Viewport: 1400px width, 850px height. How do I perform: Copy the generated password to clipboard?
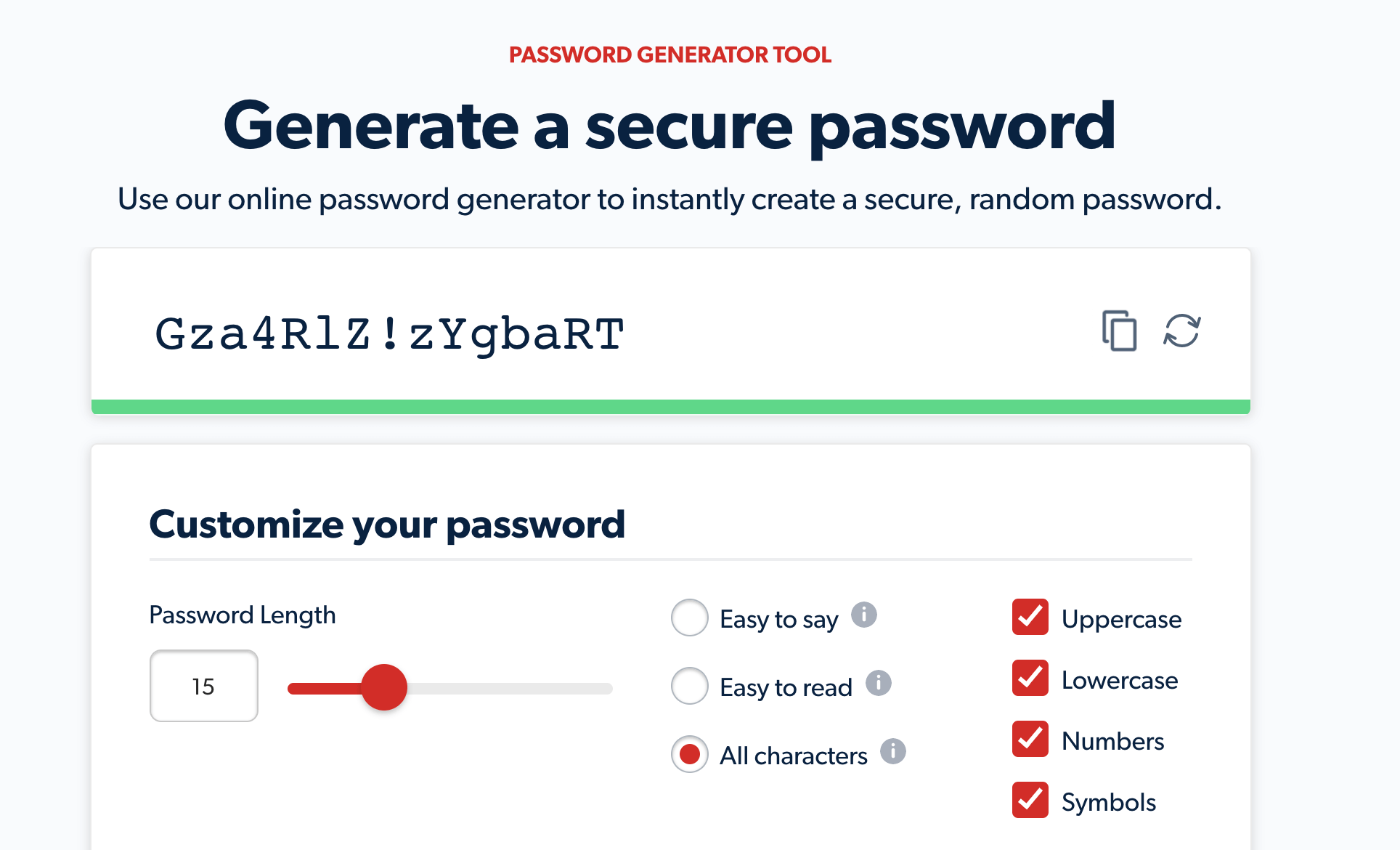[x=1119, y=331]
